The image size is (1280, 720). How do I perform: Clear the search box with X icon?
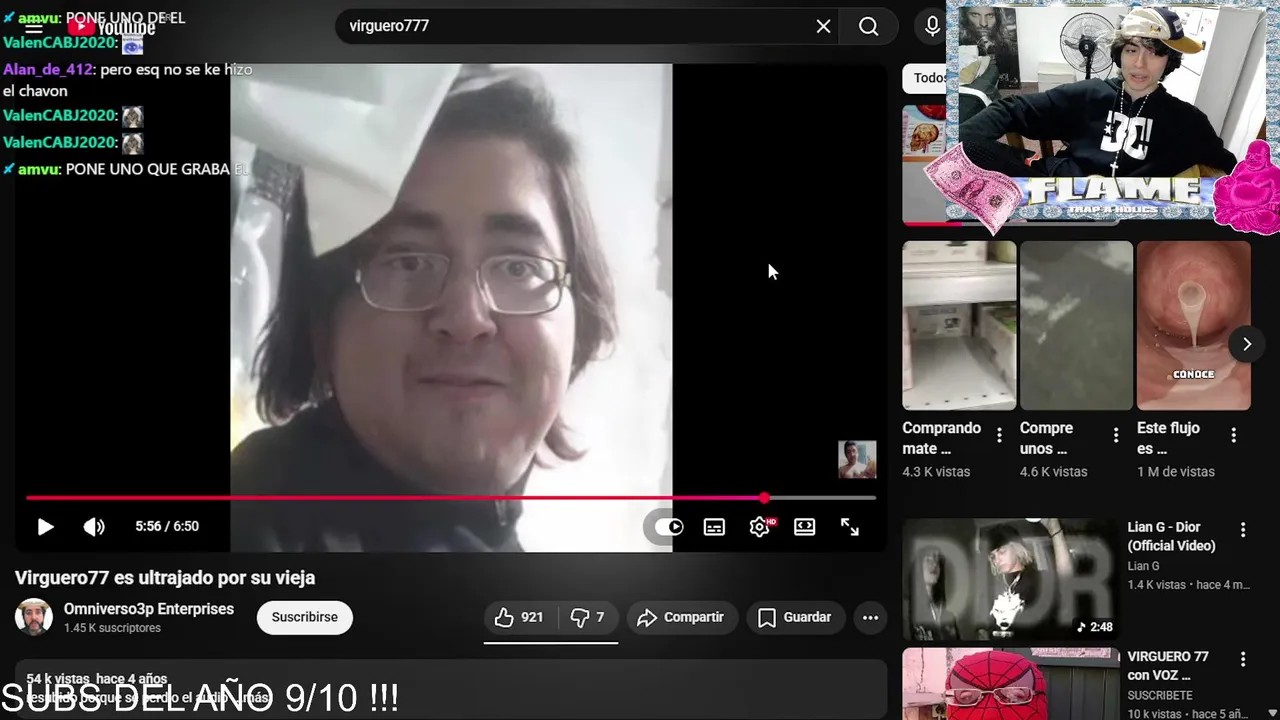[823, 26]
